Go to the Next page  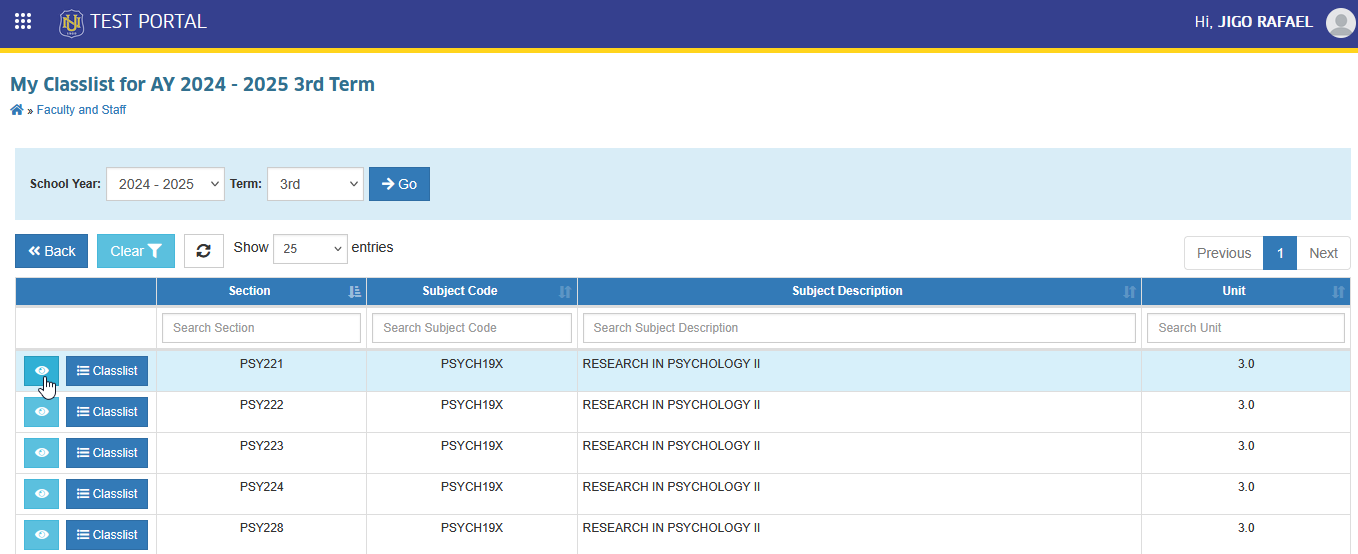click(1323, 253)
